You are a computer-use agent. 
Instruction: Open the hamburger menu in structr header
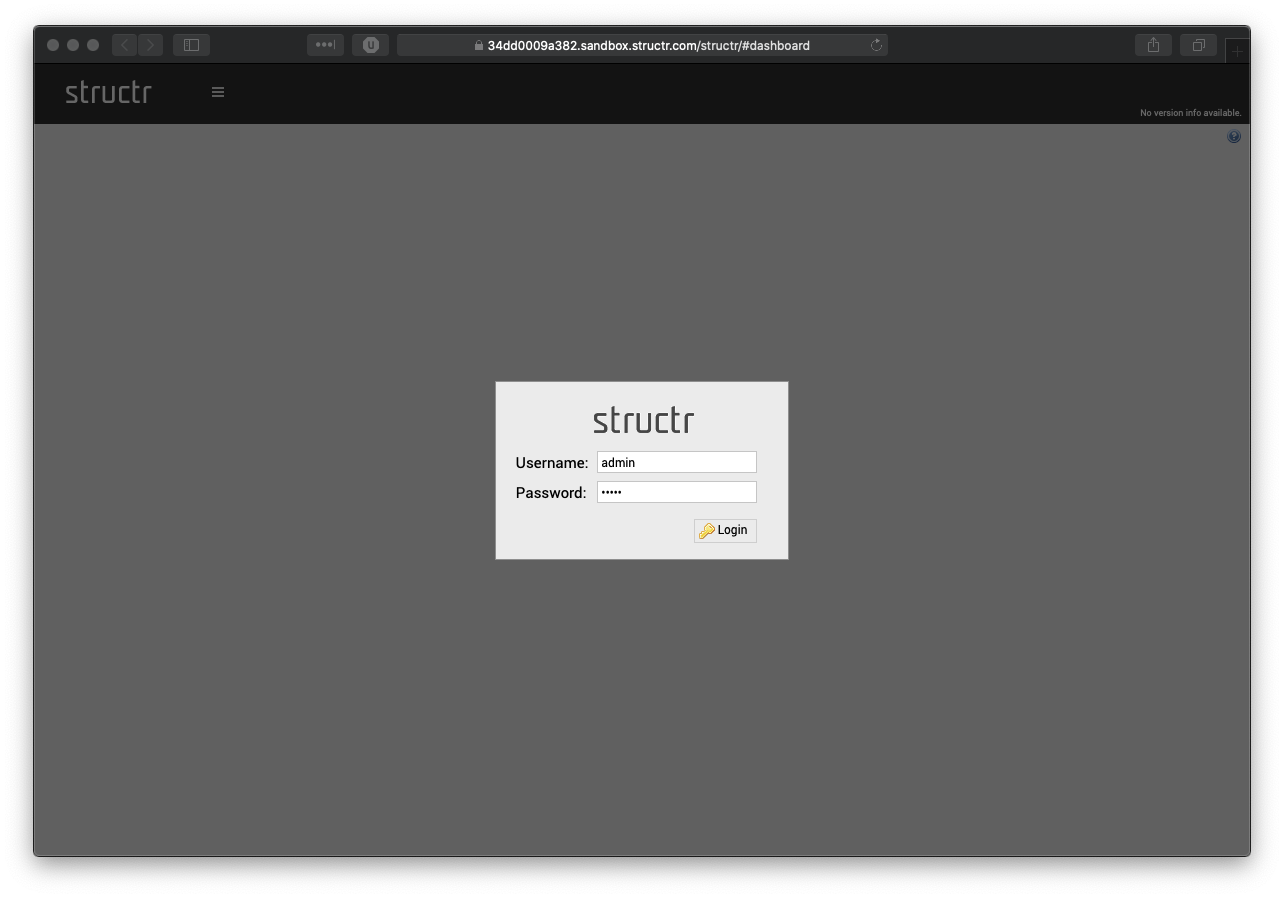coord(218,92)
